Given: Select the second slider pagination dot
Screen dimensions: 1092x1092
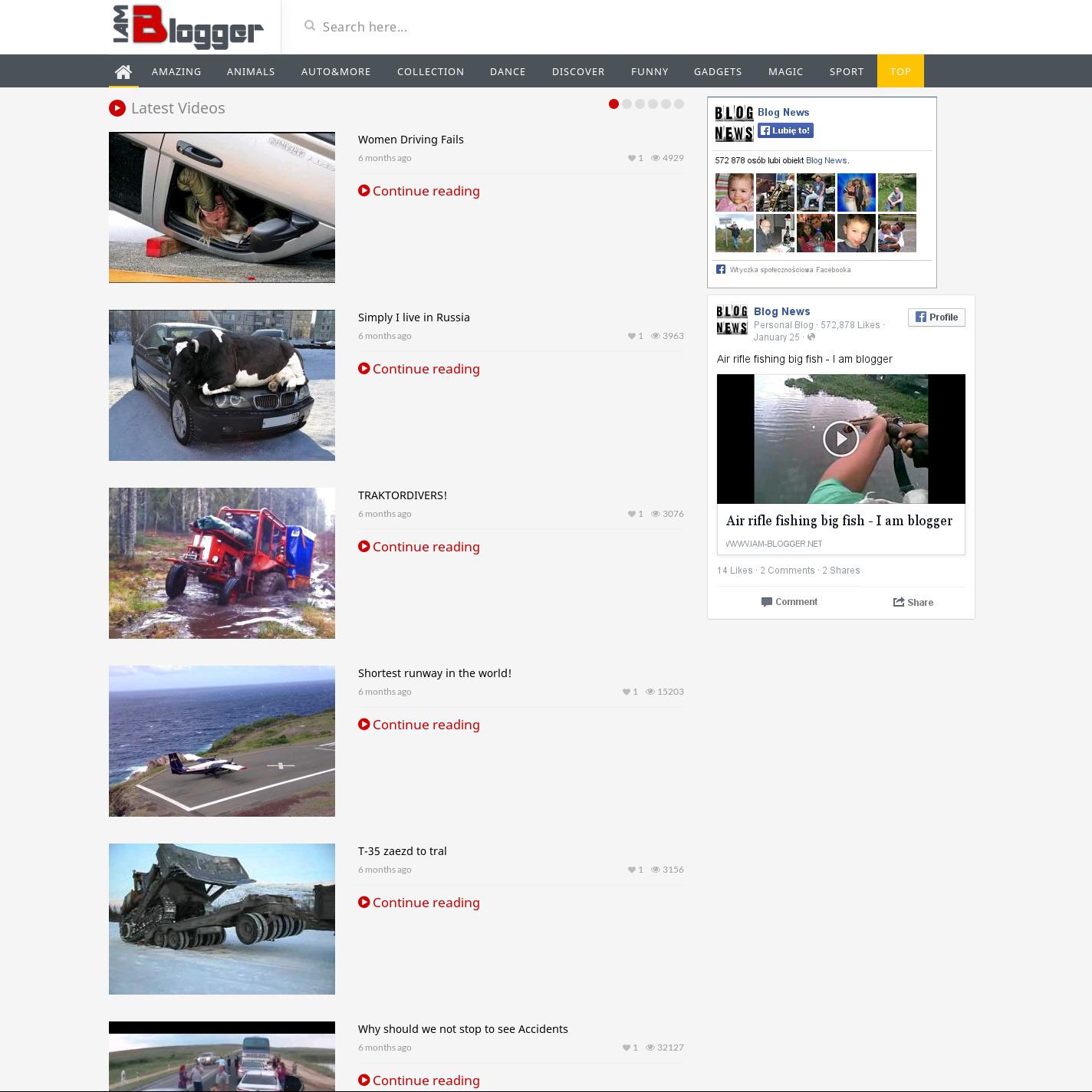Looking at the screenshot, I should [x=627, y=104].
